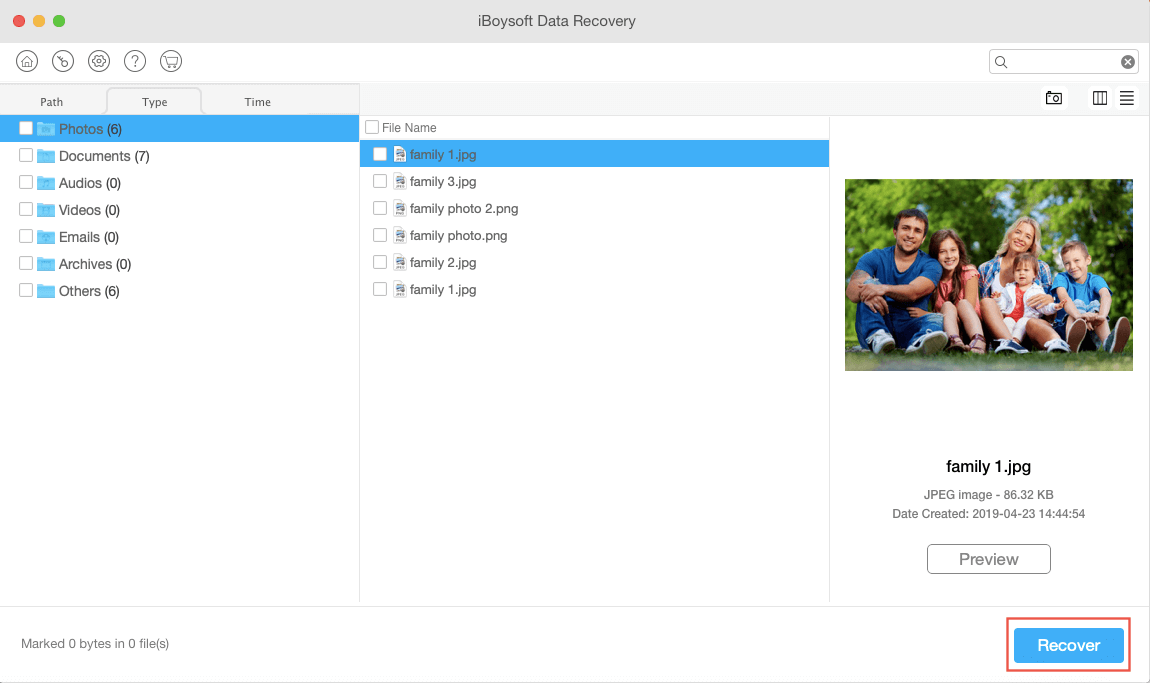This screenshot has height=683, width=1150.
Task: Clear the search field with the X icon
Action: click(1127, 61)
